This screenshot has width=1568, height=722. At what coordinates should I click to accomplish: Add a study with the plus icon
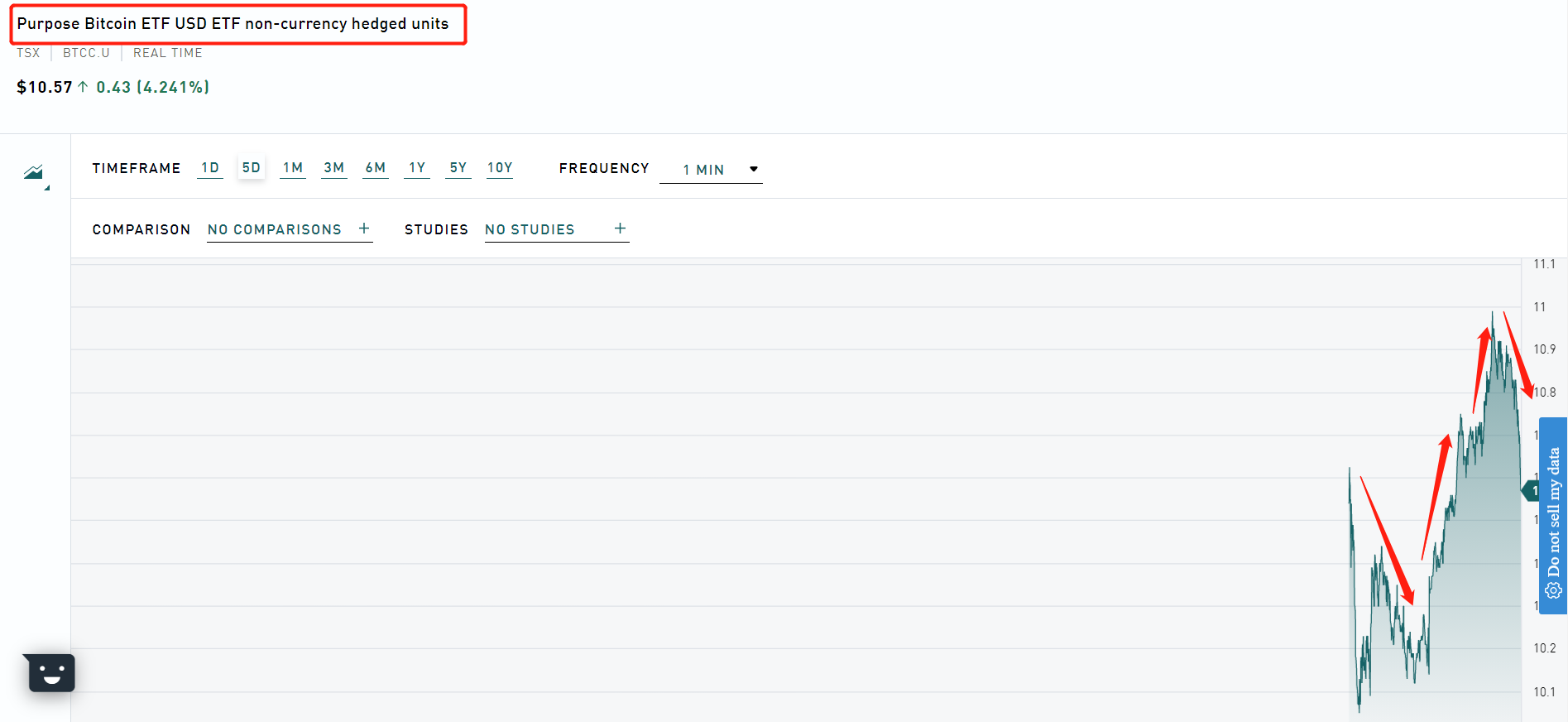pos(621,229)
